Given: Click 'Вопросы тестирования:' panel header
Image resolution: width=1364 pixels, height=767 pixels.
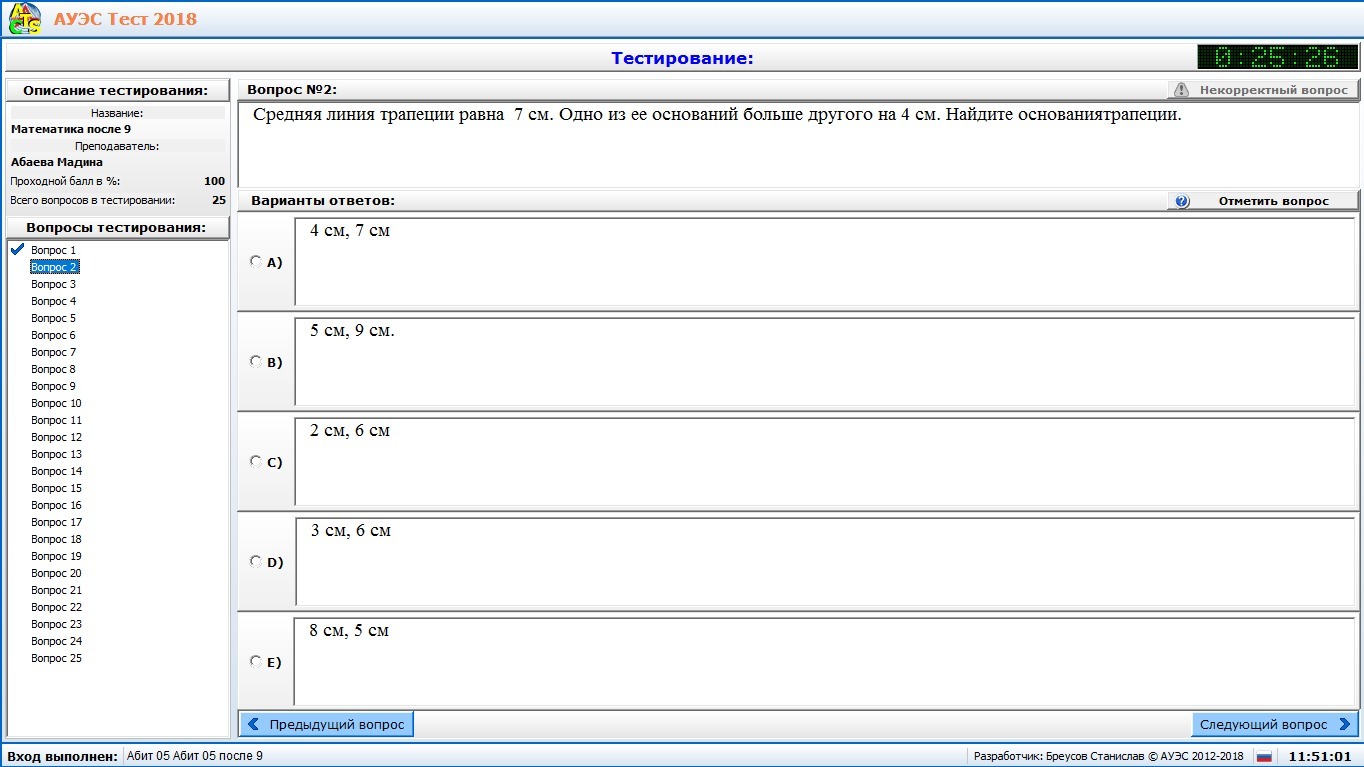Looking at the screenshot, I should [116, 228].
